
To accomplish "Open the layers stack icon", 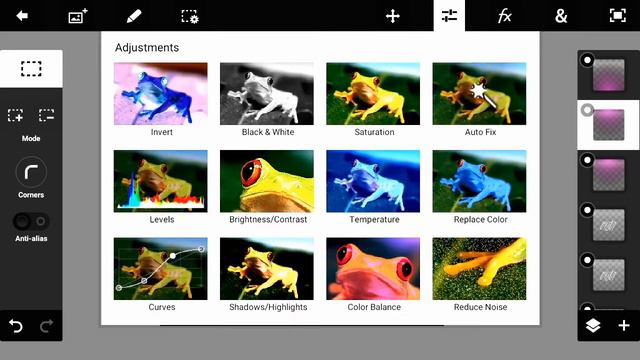I will pyautogui.click(x=593, y=325).
